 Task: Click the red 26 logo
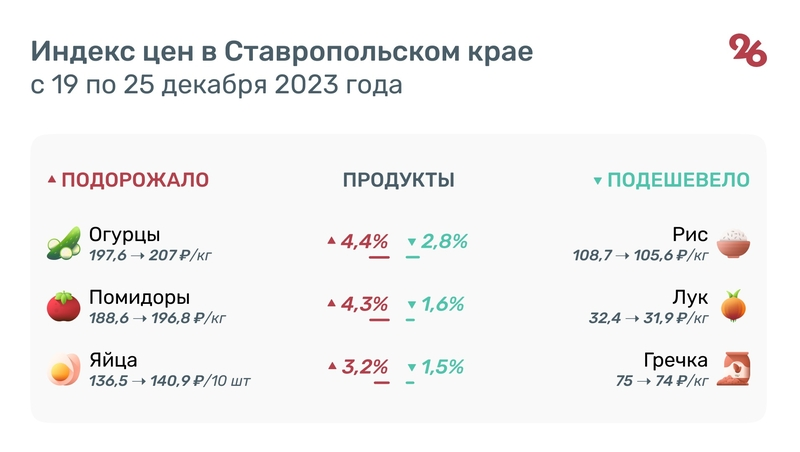click(747, 51)
